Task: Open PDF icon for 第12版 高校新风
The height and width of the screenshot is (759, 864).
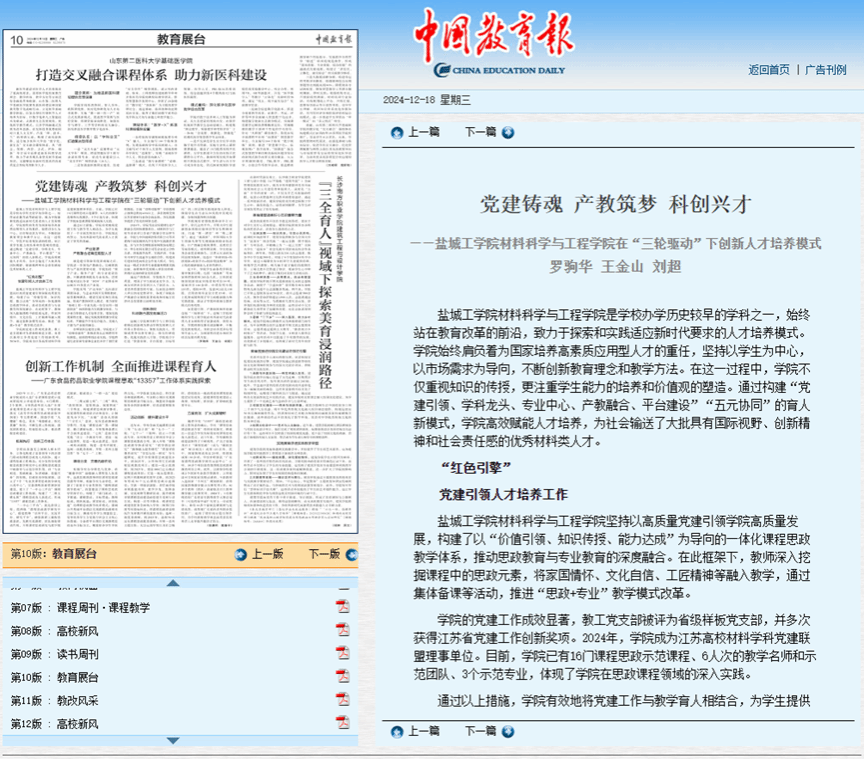Action: point(342,722)
